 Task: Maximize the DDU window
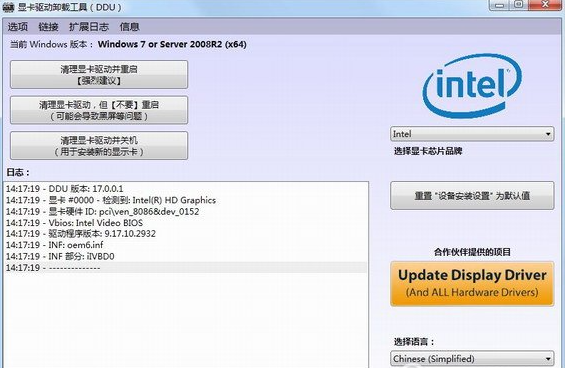[519, 5]
